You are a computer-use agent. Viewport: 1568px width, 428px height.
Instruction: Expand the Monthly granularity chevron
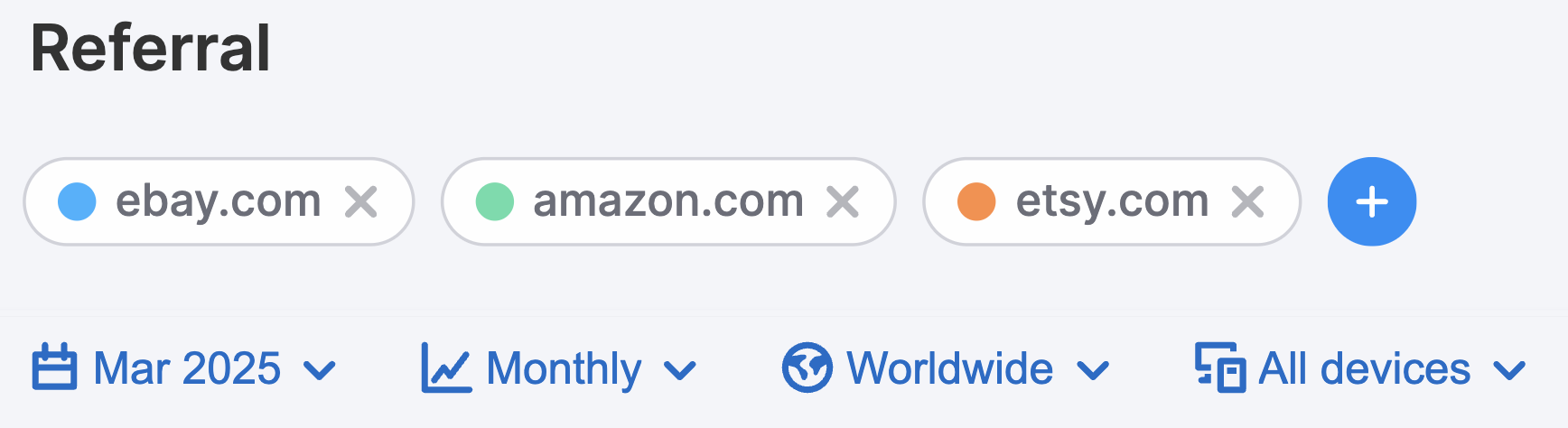680,369
